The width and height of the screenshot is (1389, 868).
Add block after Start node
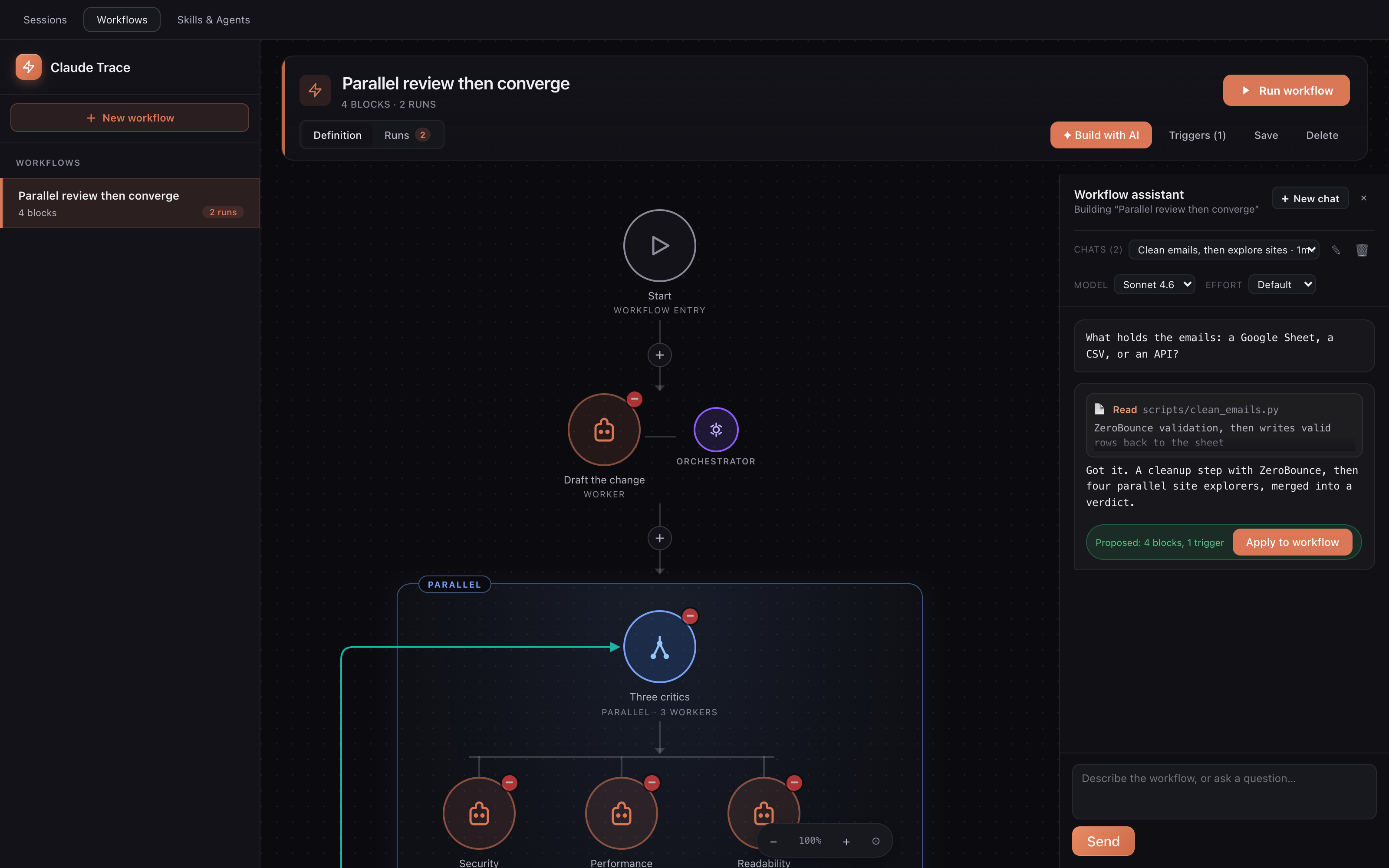click(659, 355)
